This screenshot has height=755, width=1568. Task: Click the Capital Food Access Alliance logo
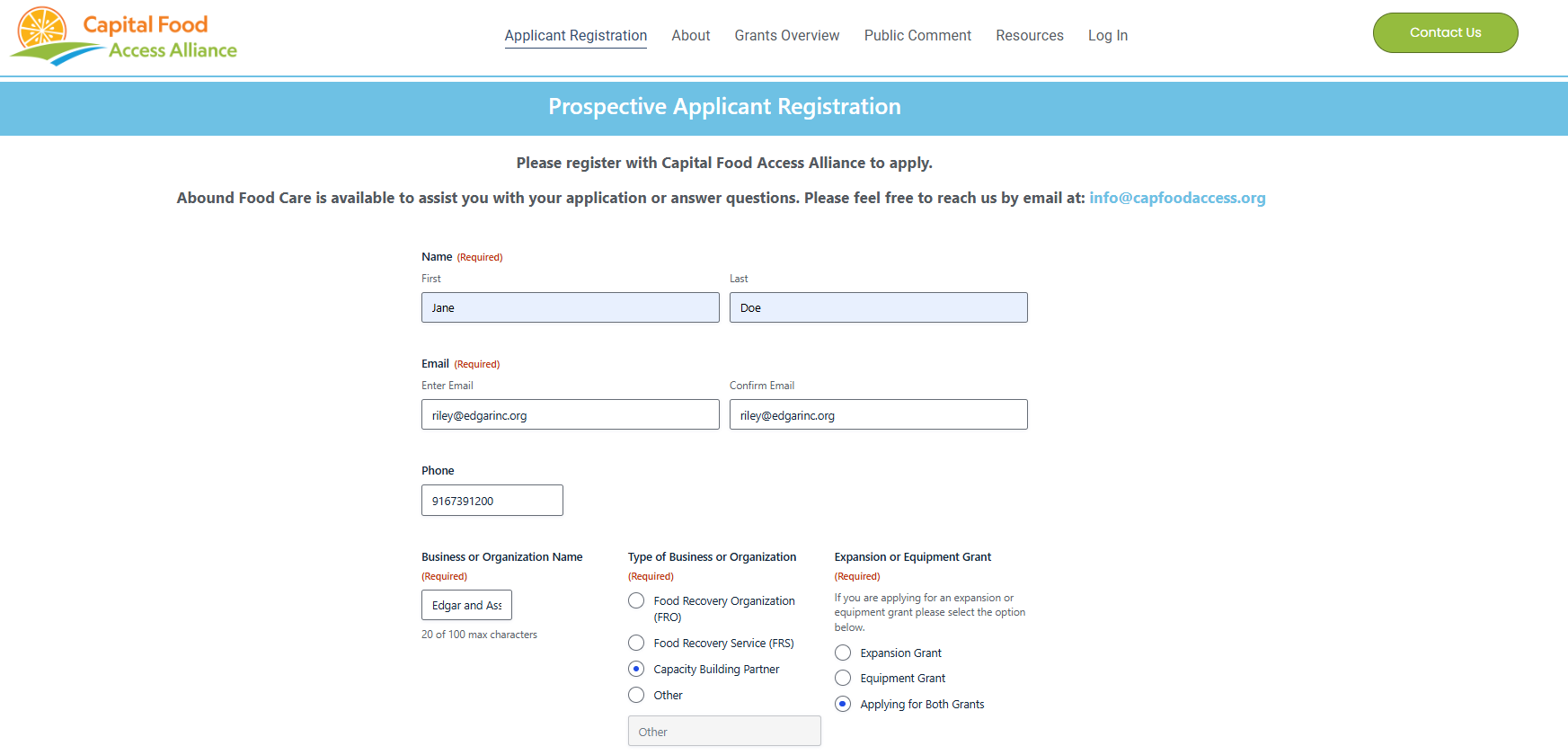[x=124, y=36]
